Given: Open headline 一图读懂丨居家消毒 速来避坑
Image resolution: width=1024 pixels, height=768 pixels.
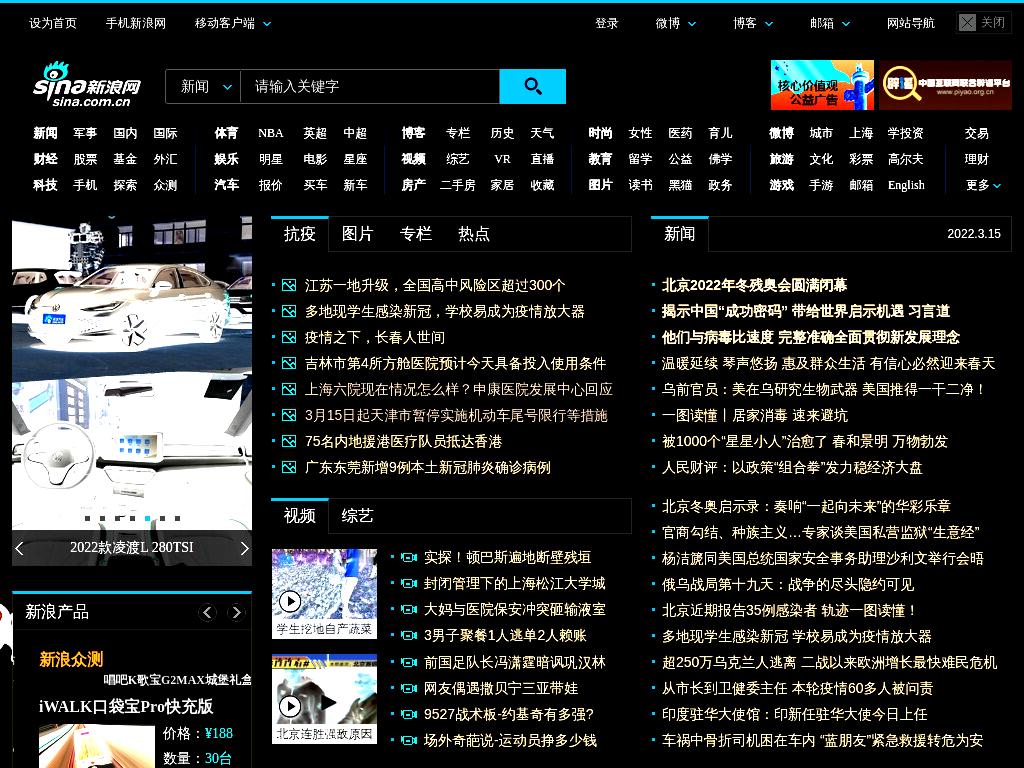Looking at the screenshot, I should [754, 415].
